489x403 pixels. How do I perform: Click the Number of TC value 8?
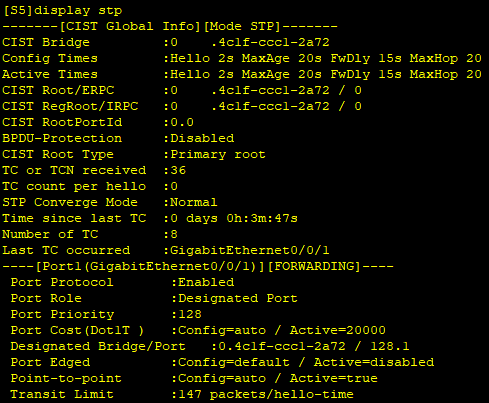(x=174, y=234)
